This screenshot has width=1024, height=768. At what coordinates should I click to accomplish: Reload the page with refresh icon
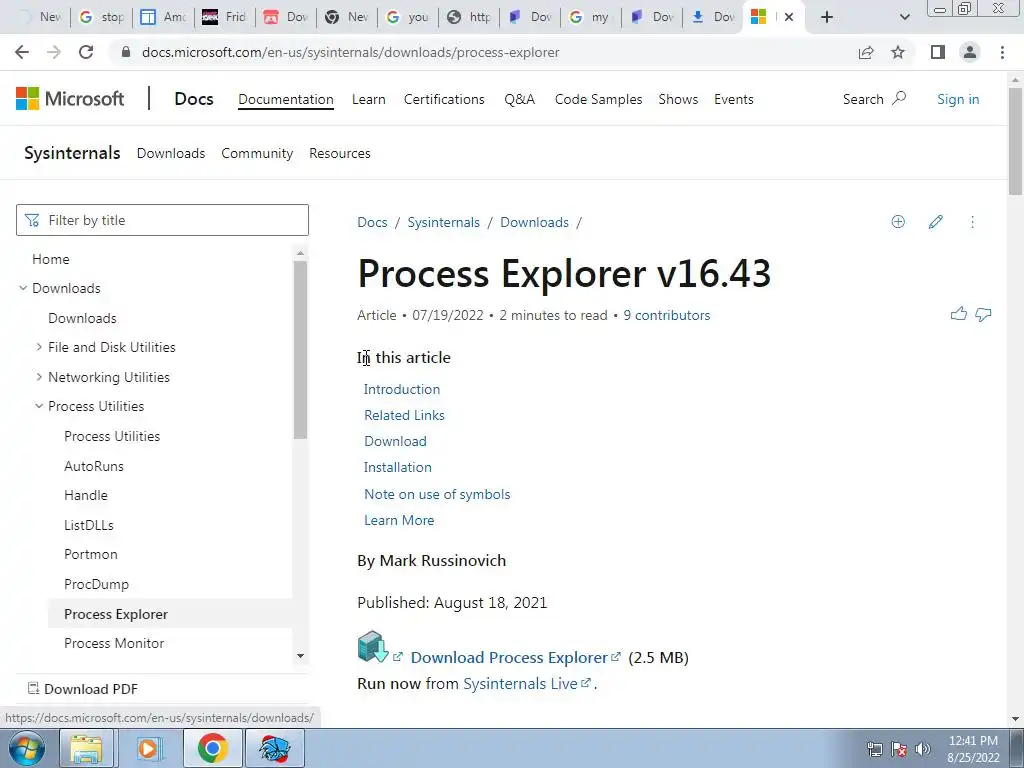86,52
